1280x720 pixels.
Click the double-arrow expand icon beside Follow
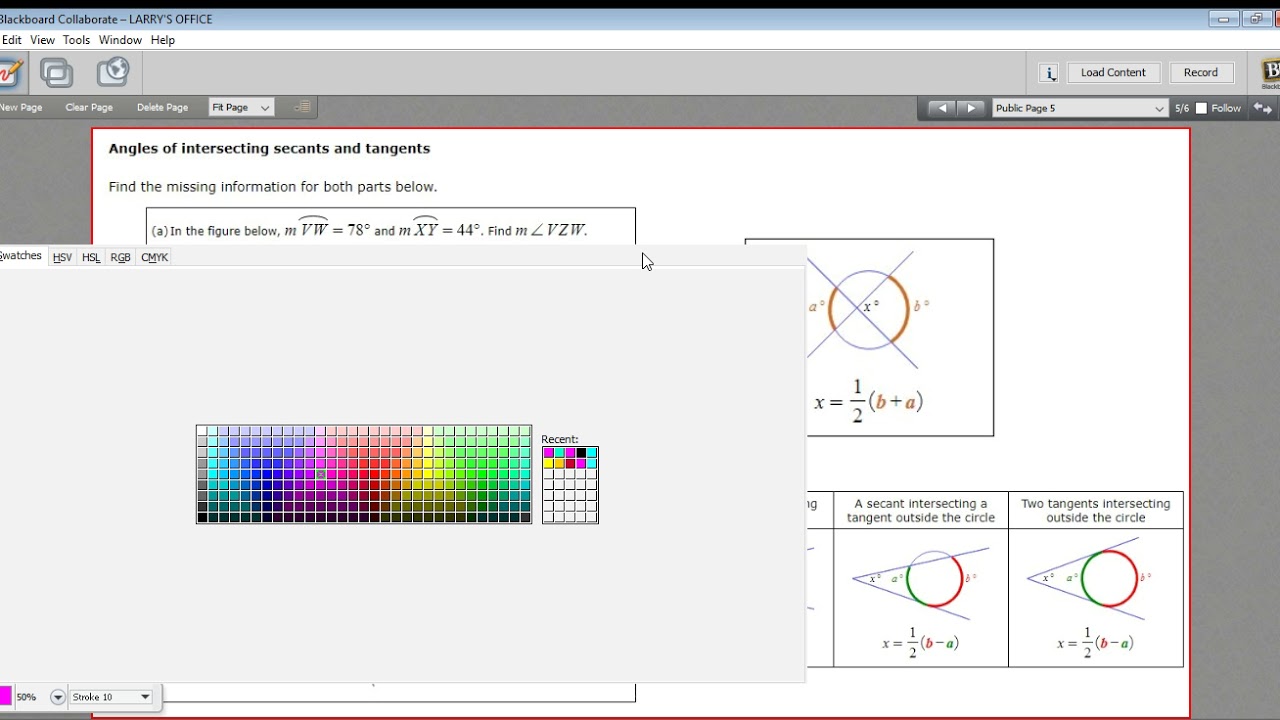click(1262, 108)
